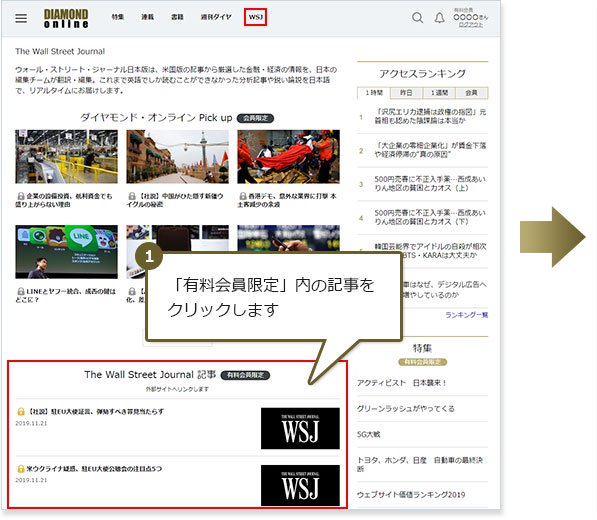Open the notification bell icon

point(439,18)
